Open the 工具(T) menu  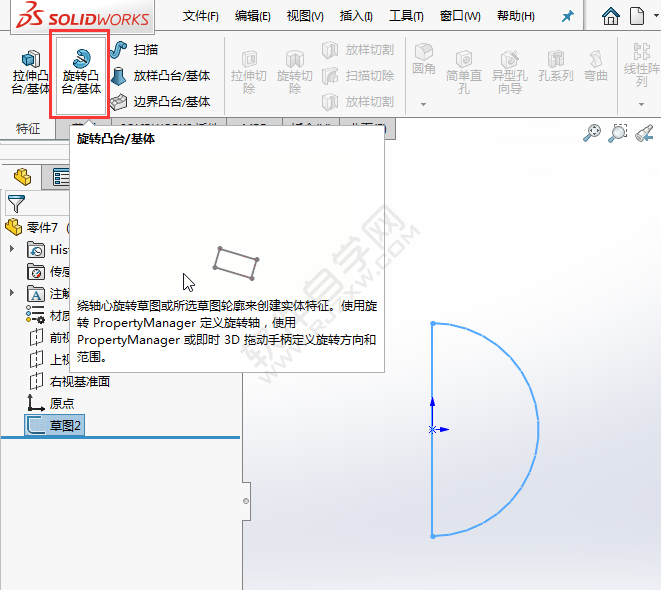pyautogui.click(x=406, y=16)
